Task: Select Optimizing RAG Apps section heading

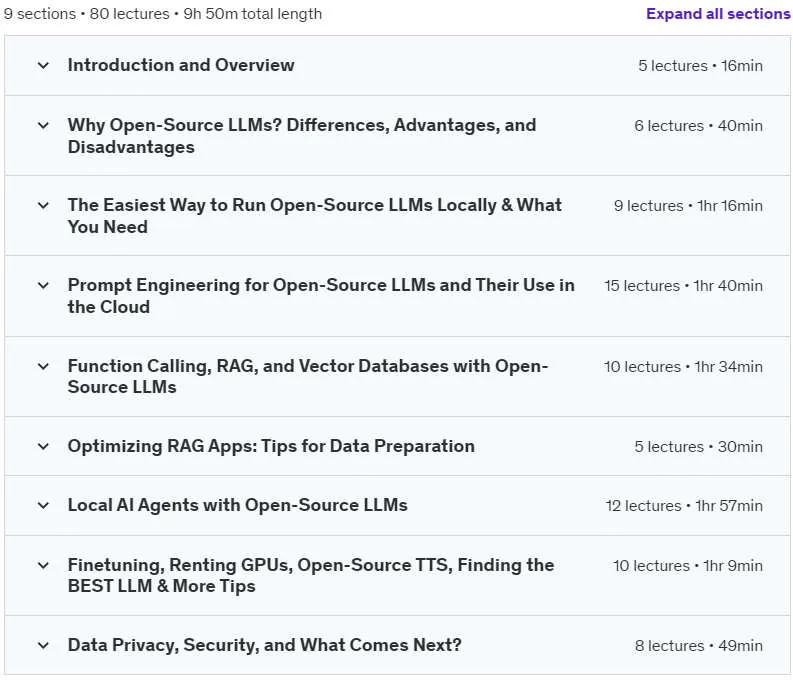Action: [271, 446]
